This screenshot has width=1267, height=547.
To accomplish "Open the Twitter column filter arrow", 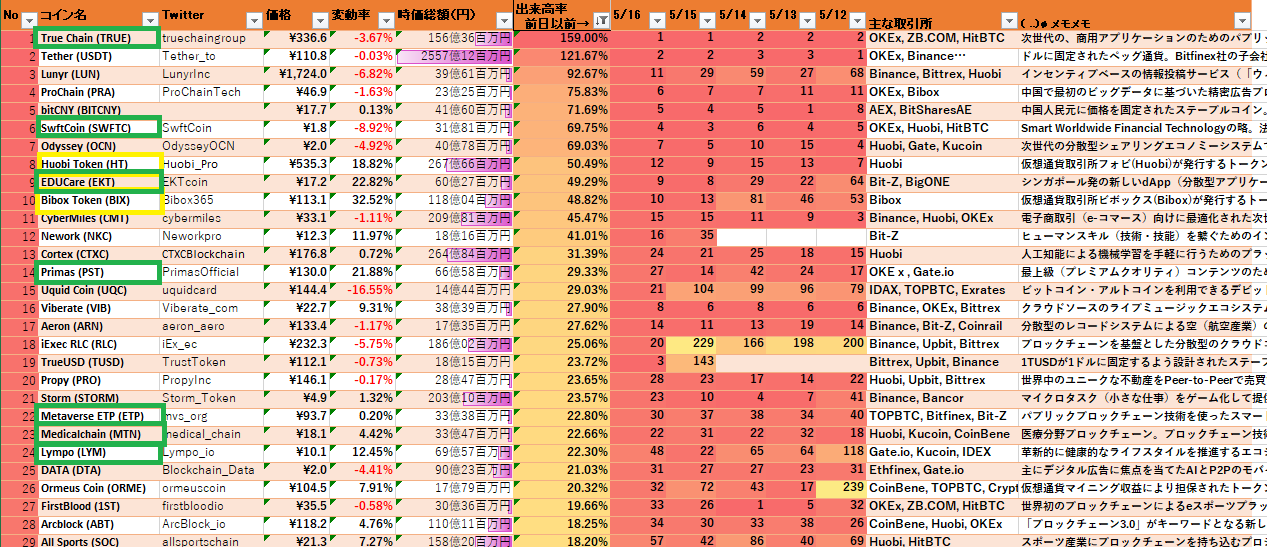I will pyautogui.click(x=252, y=19).
